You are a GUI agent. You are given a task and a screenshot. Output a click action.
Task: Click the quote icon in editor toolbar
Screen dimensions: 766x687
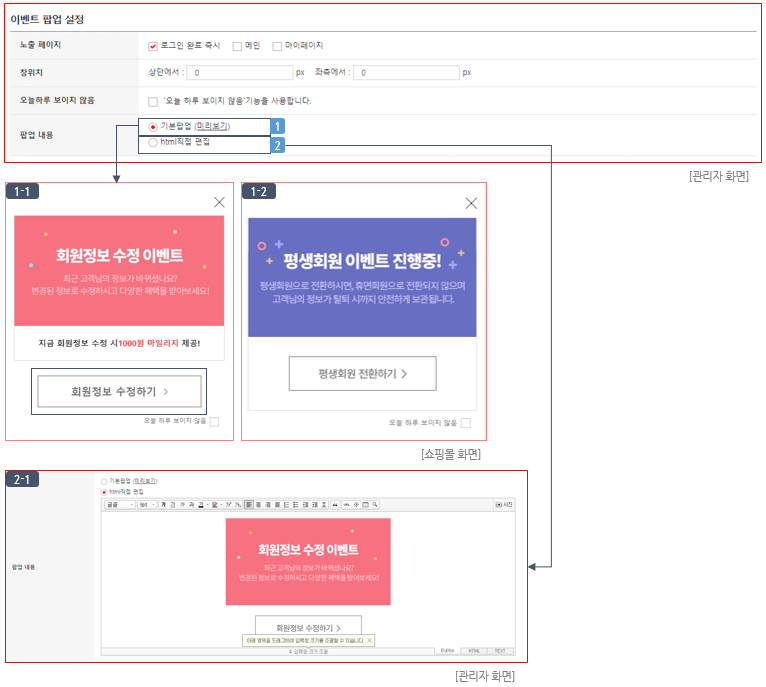[334, 505]
